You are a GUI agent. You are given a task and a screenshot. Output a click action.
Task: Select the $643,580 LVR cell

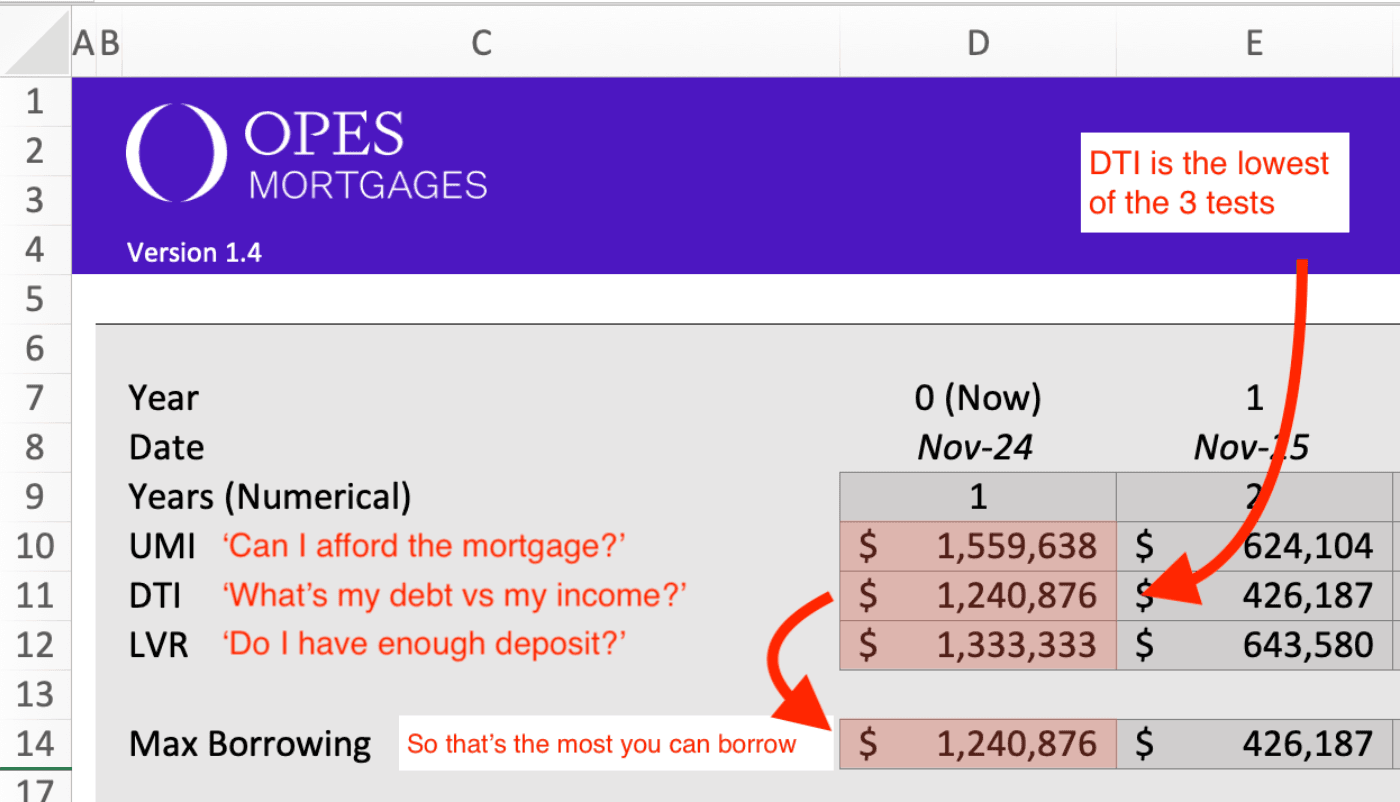coord(1254,645)
